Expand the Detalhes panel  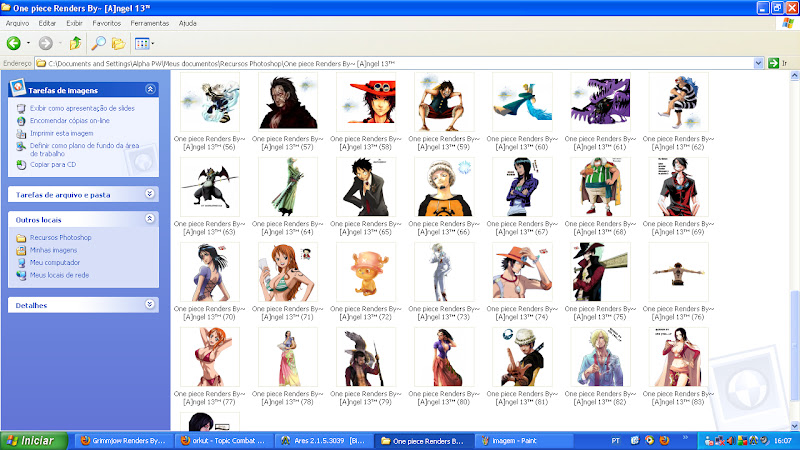[x=149, y=305]
